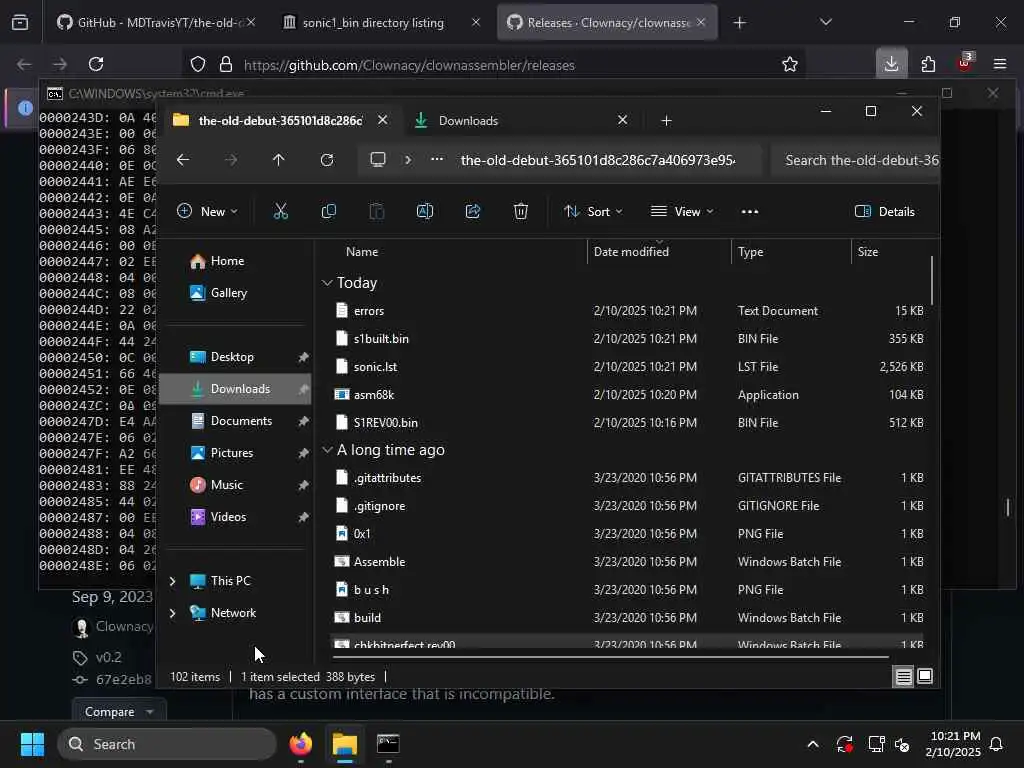This screenshot has height=768, width=1024.
Task: Go back in File Explorer
Action: point(183,160)
